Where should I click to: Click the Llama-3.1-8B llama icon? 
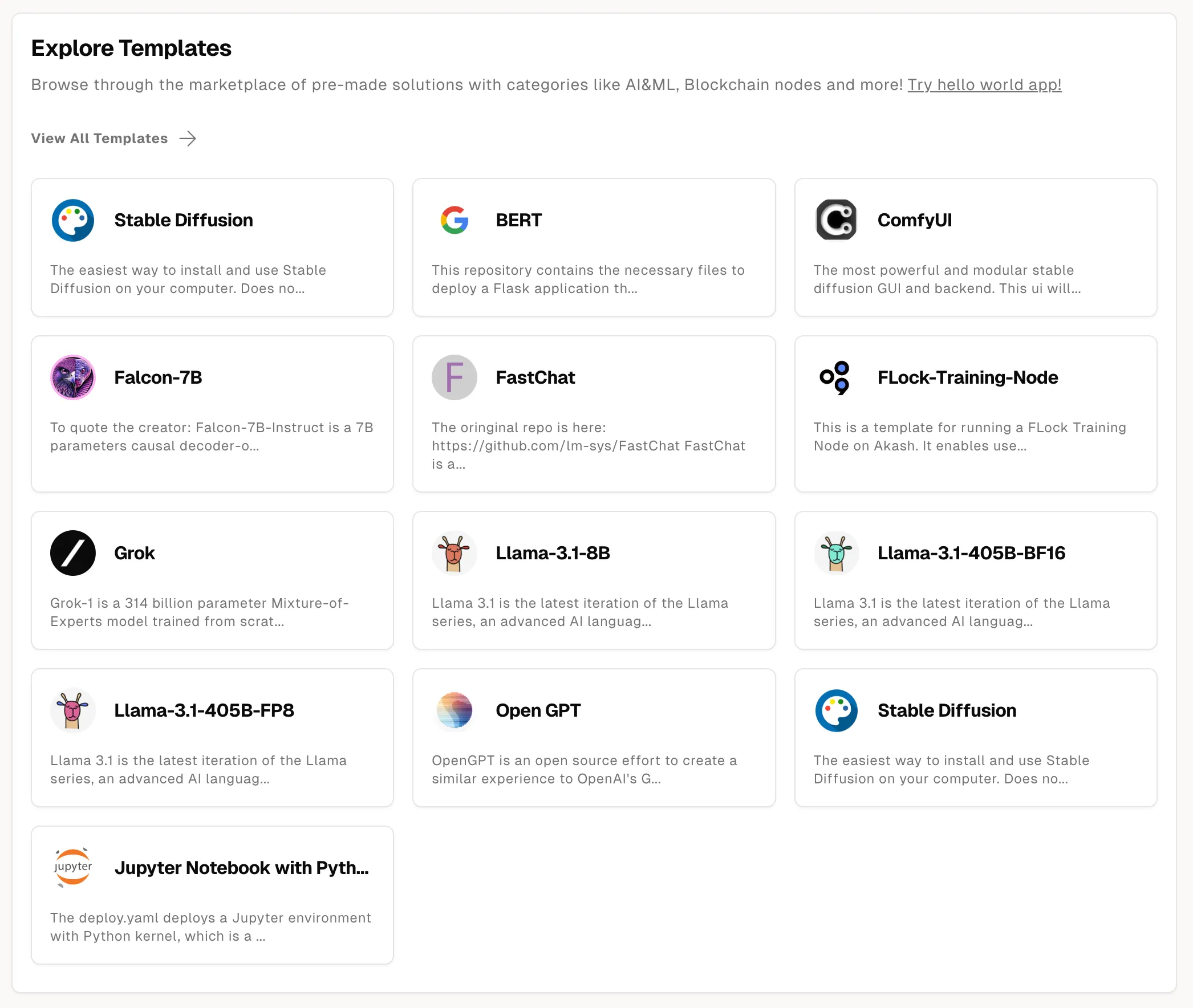[455, 552]
